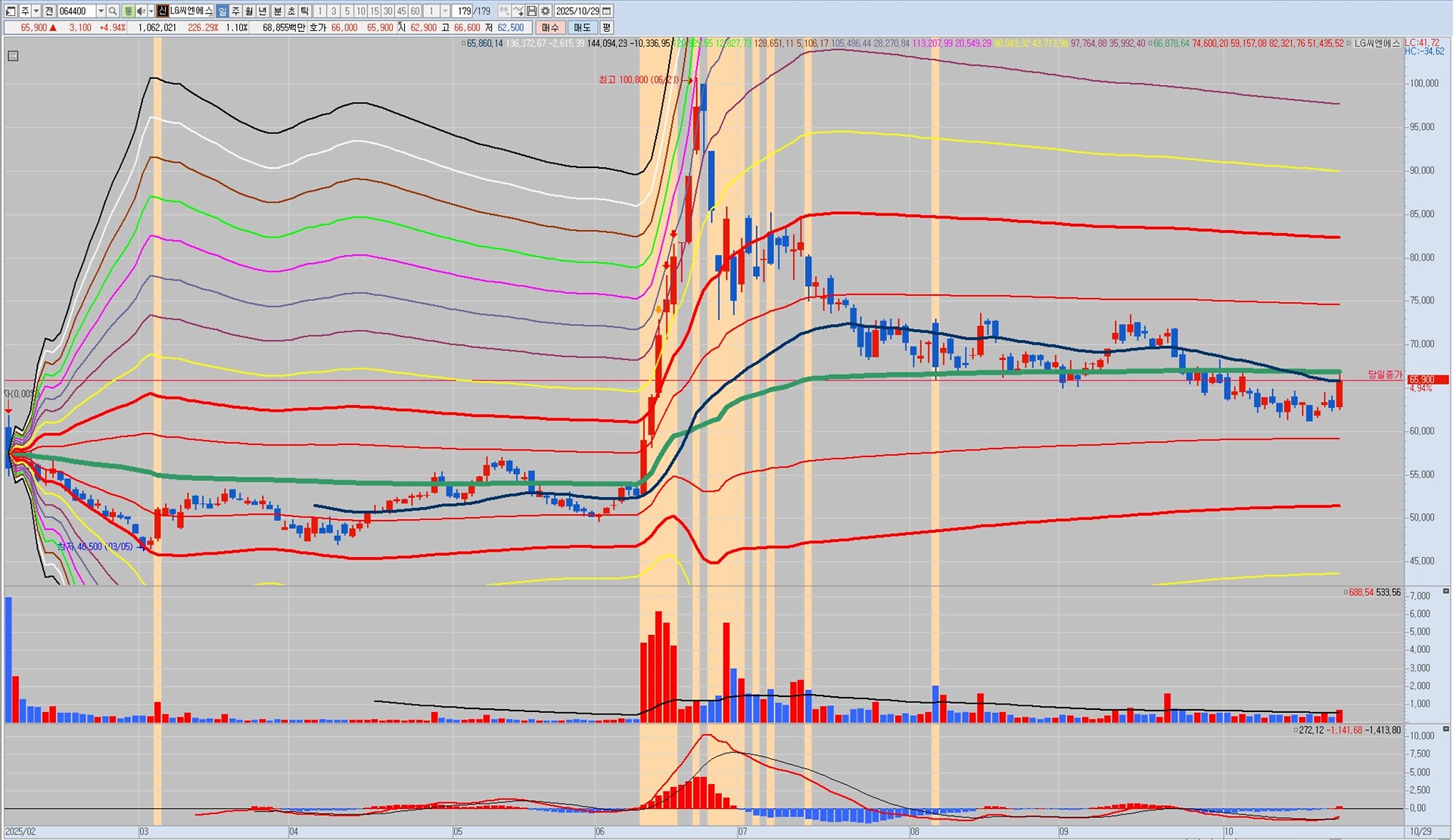Open the 주 market type dropdown arrow
Screen dimensions: 1453x840
click(x=36, y=11)
